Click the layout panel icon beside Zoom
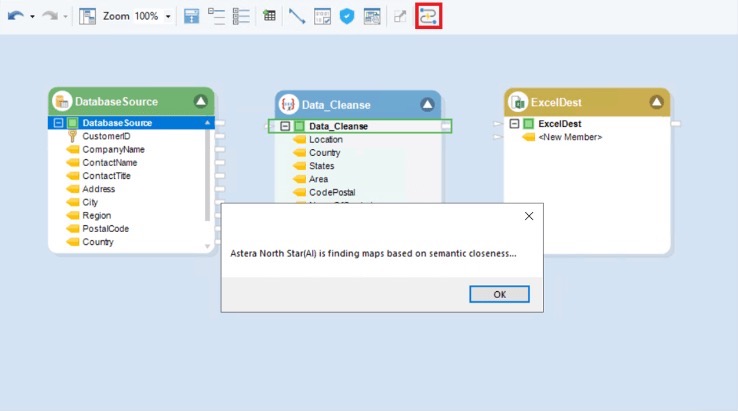 [88, 16]
